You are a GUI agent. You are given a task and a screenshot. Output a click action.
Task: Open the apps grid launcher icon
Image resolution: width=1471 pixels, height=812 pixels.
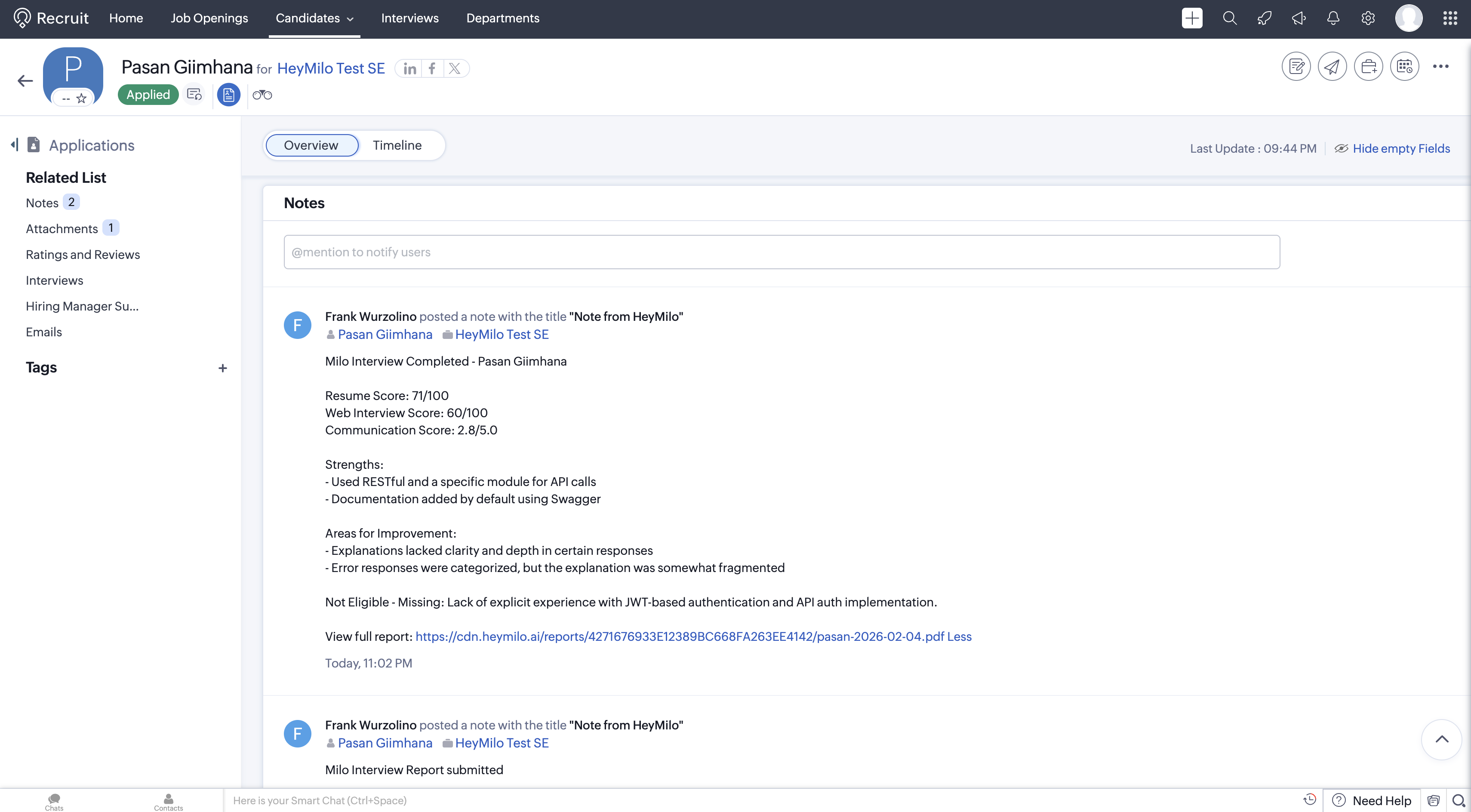tap(1450, 18)
